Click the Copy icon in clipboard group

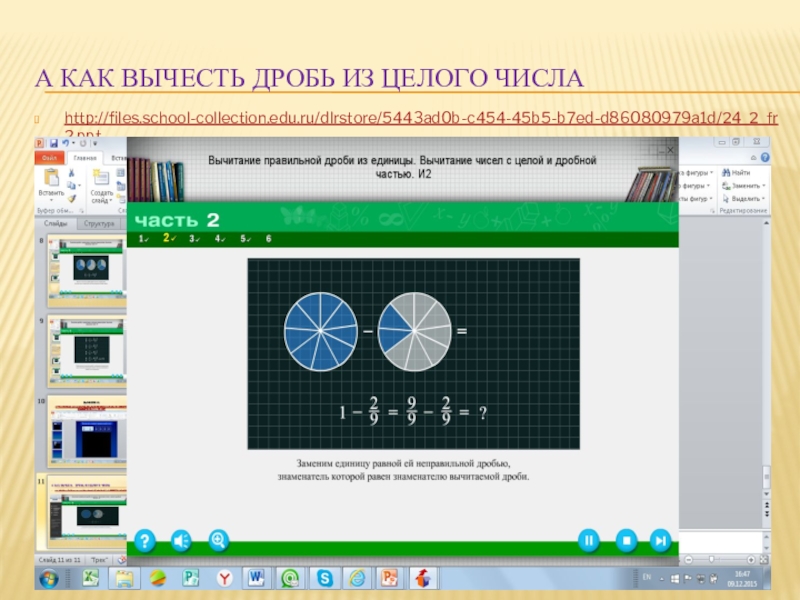coord(71,186)
